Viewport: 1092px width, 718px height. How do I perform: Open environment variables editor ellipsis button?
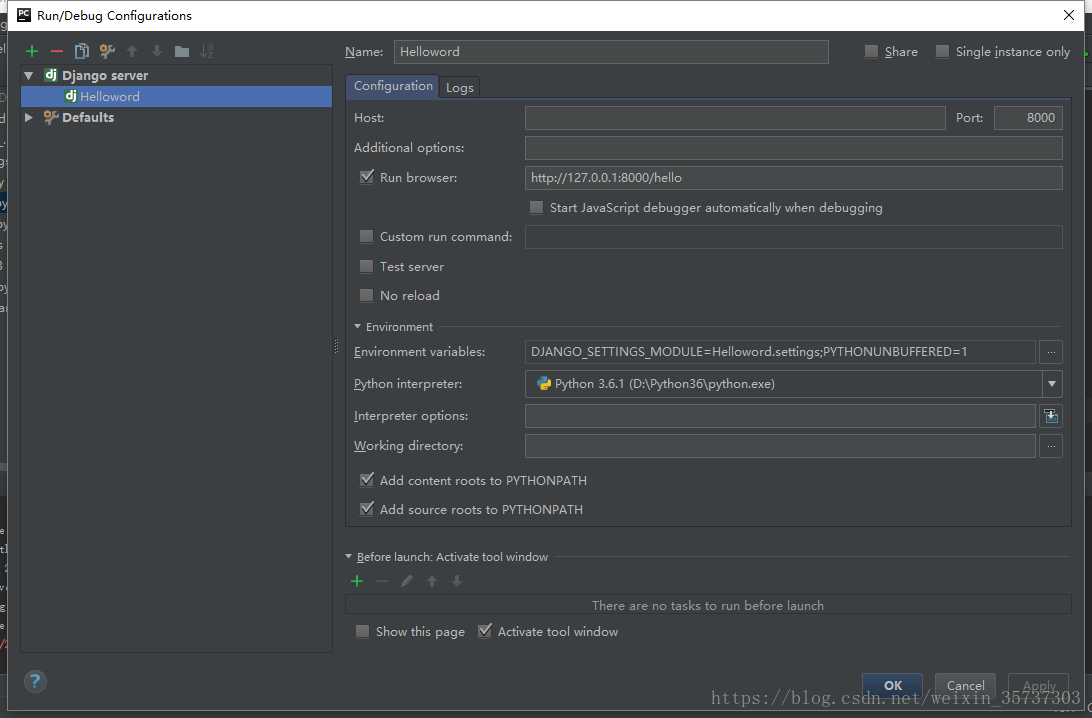pos(1051,352)
